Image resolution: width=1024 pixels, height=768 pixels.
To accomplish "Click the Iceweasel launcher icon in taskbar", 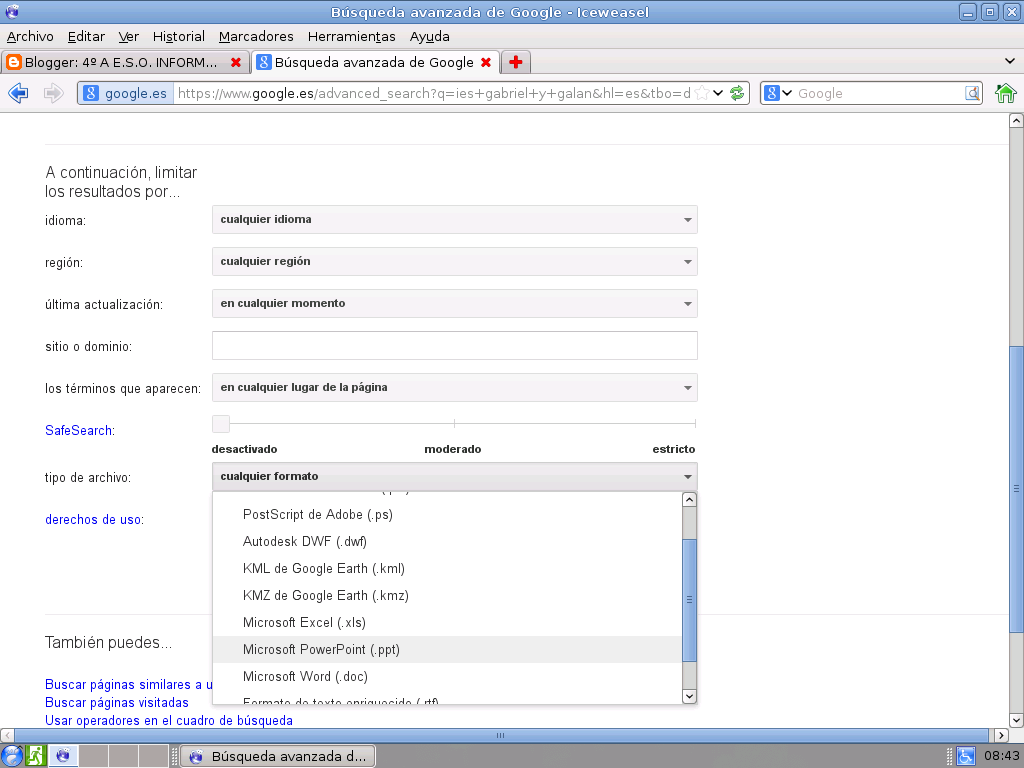I will coord(63,756).
